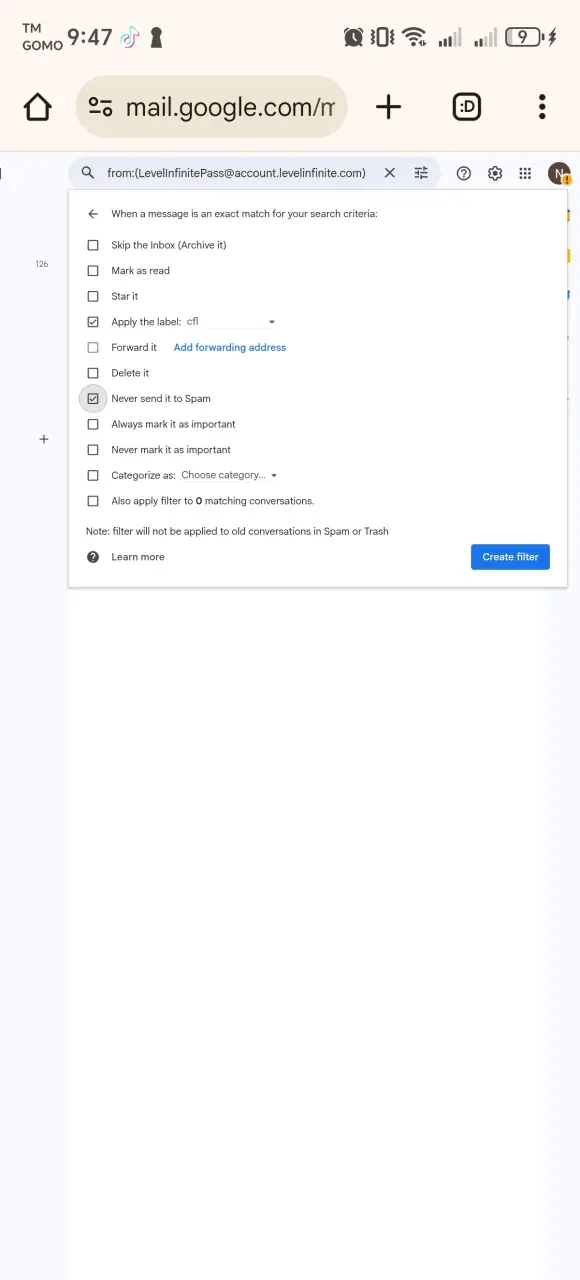Open Gmail settings gear
580x1280 pixels.
[495, 173]
